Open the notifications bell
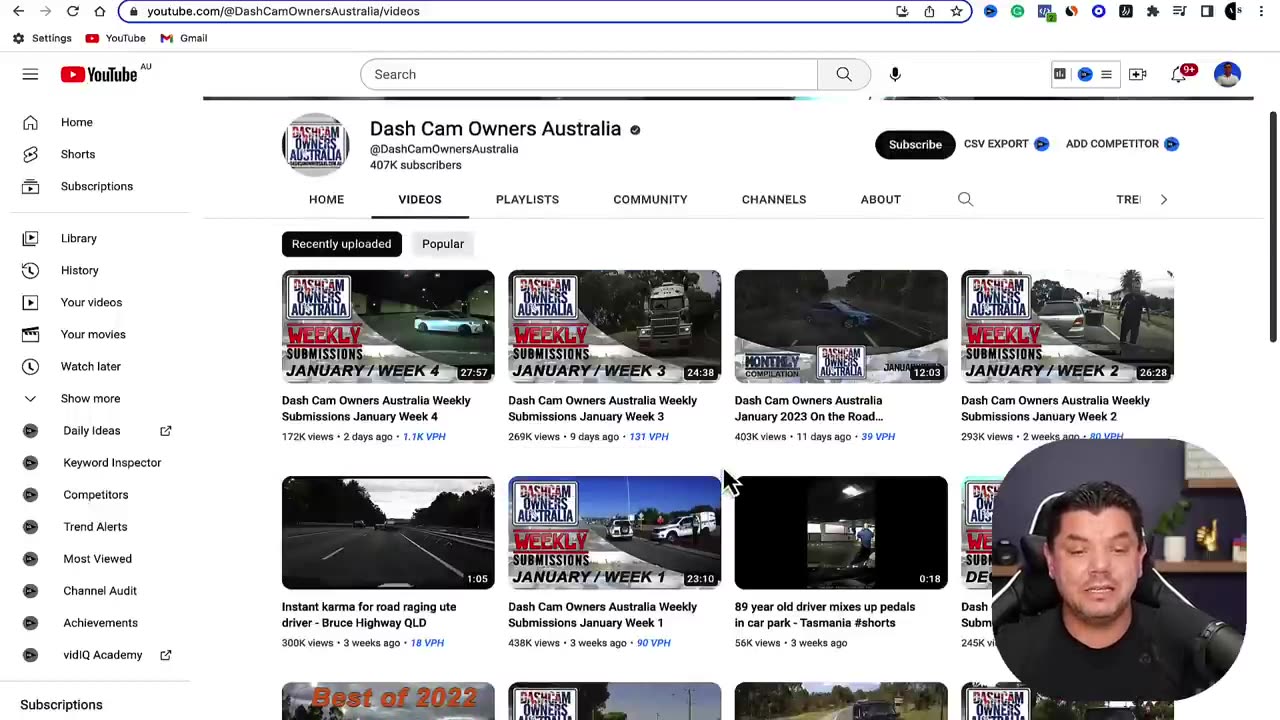This screenshot has width=1280, height=720. coord(1179,75)
